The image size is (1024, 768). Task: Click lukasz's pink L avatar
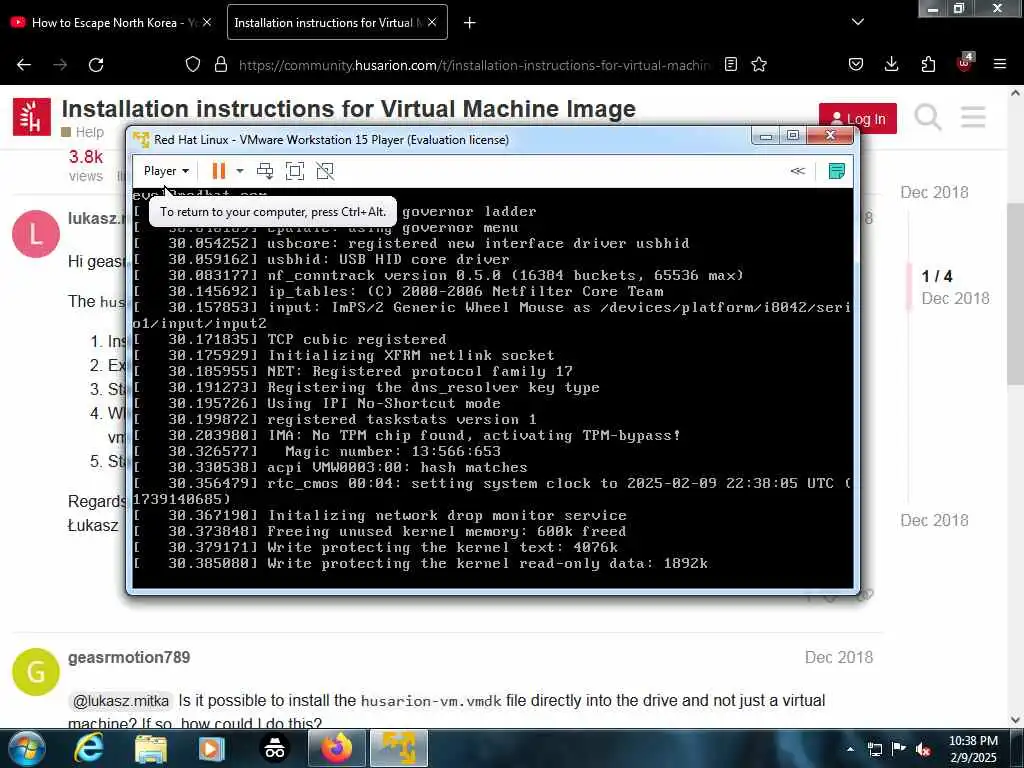(36, 234)
